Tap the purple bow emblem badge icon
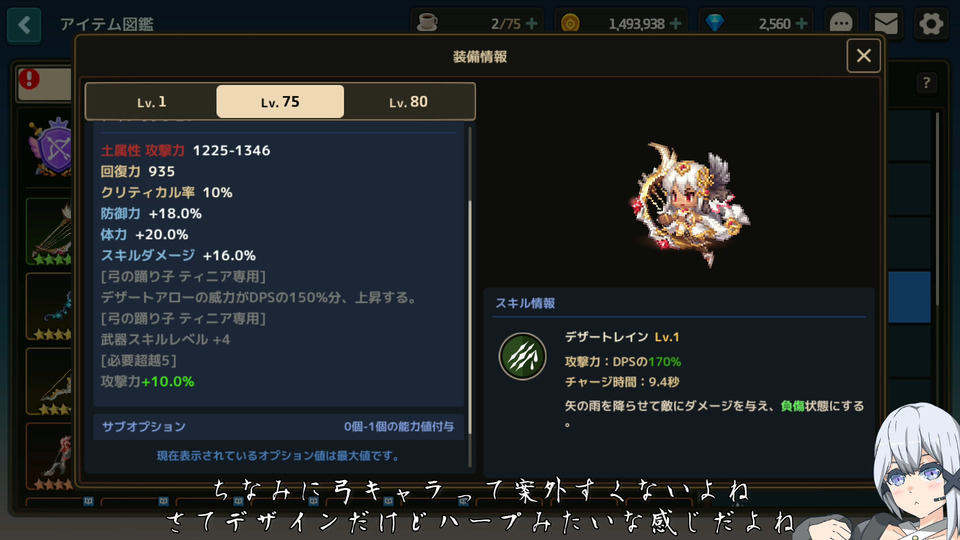 pyautogui.click(x=53, y=147)
